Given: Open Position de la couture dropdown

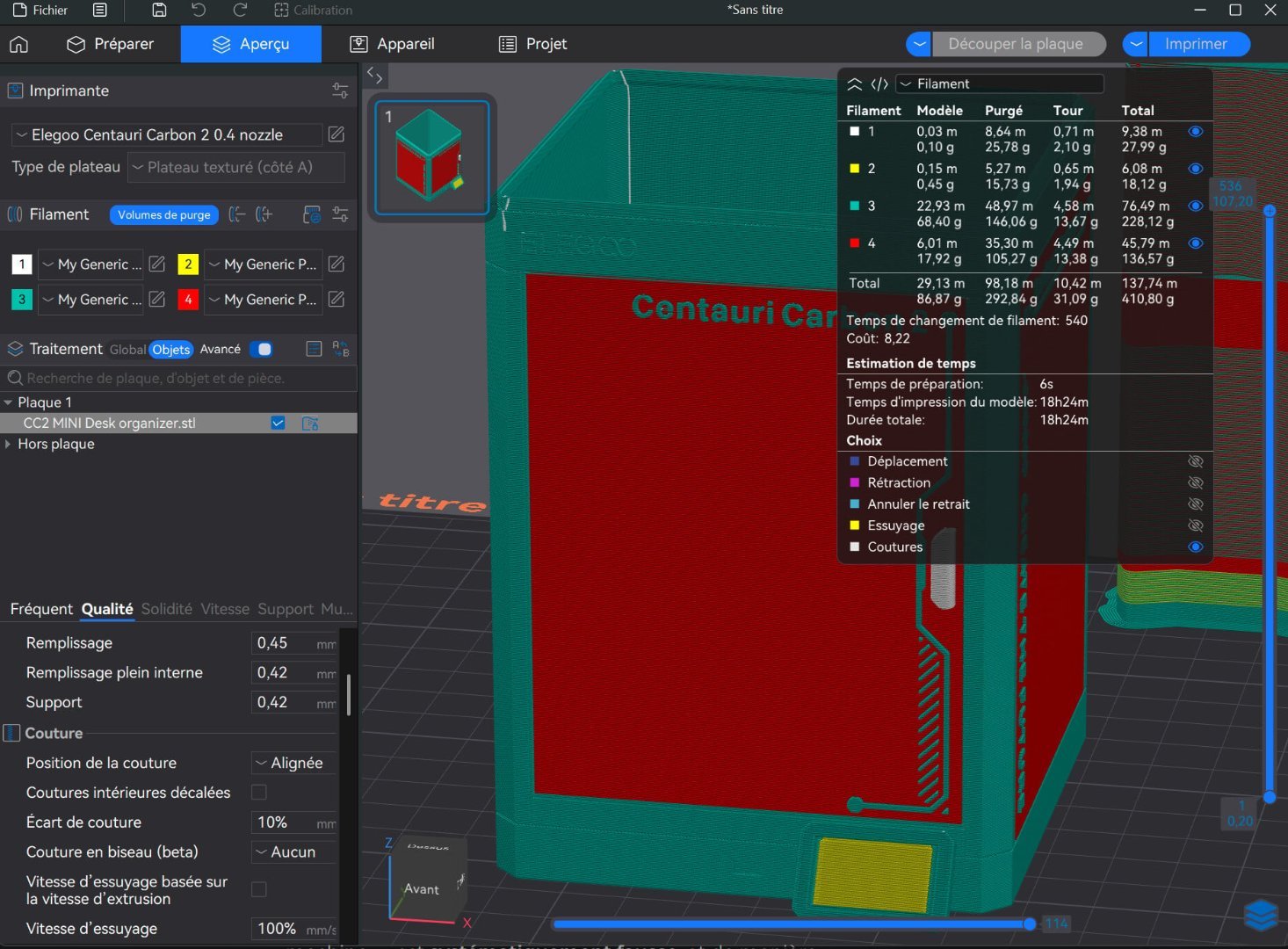Looking at the screenshot, I should [295, 763].
